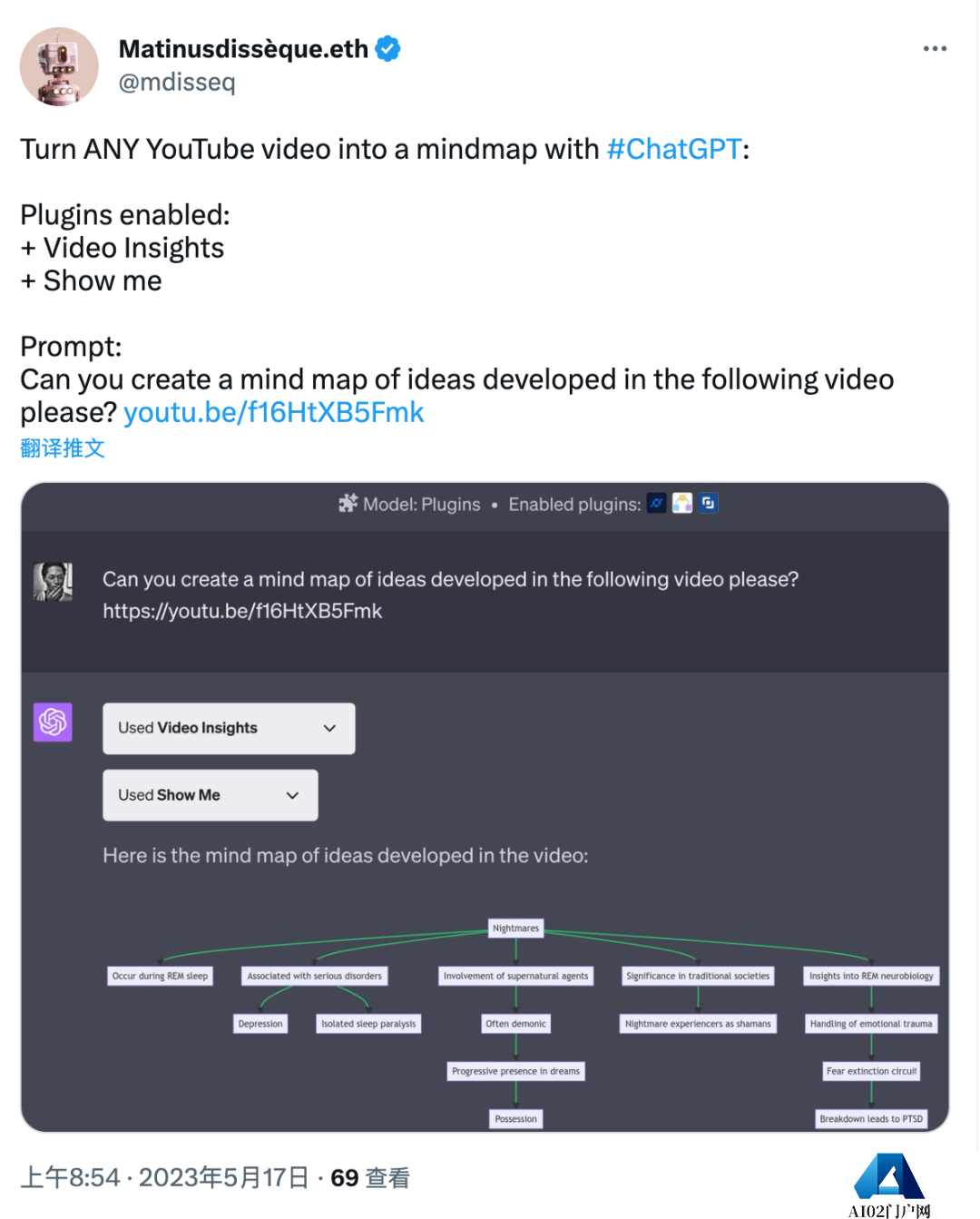Click the Nightmares root node in mind map
Viewport: 980px width, 1219px height.
point(515,928)
